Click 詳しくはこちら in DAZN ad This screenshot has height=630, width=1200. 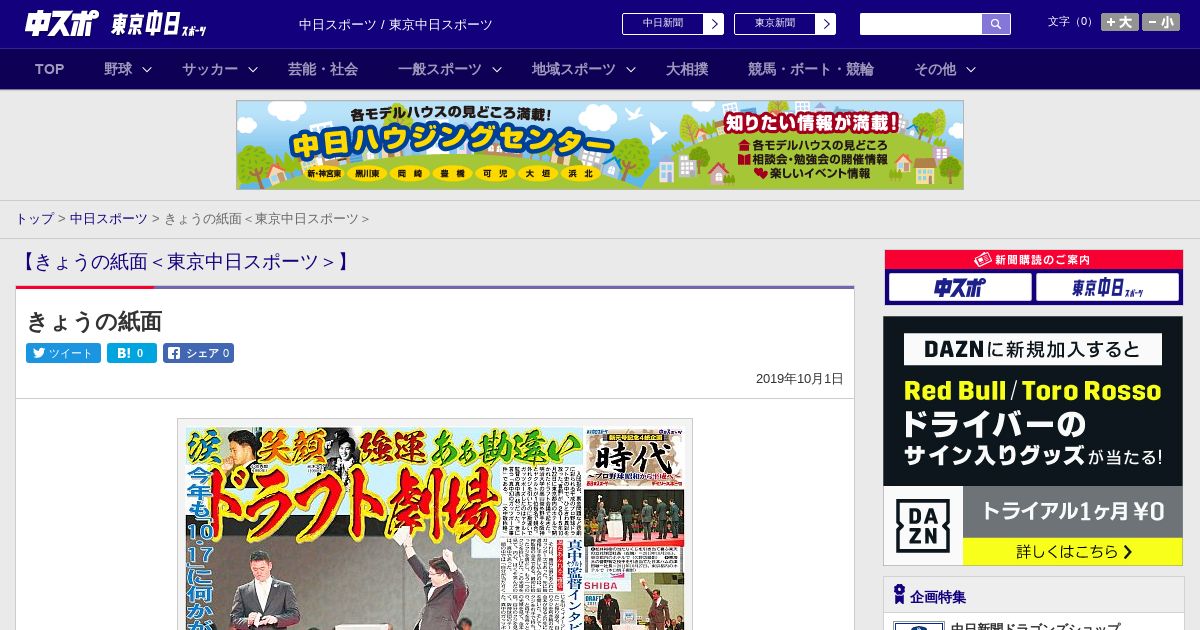1073,552
